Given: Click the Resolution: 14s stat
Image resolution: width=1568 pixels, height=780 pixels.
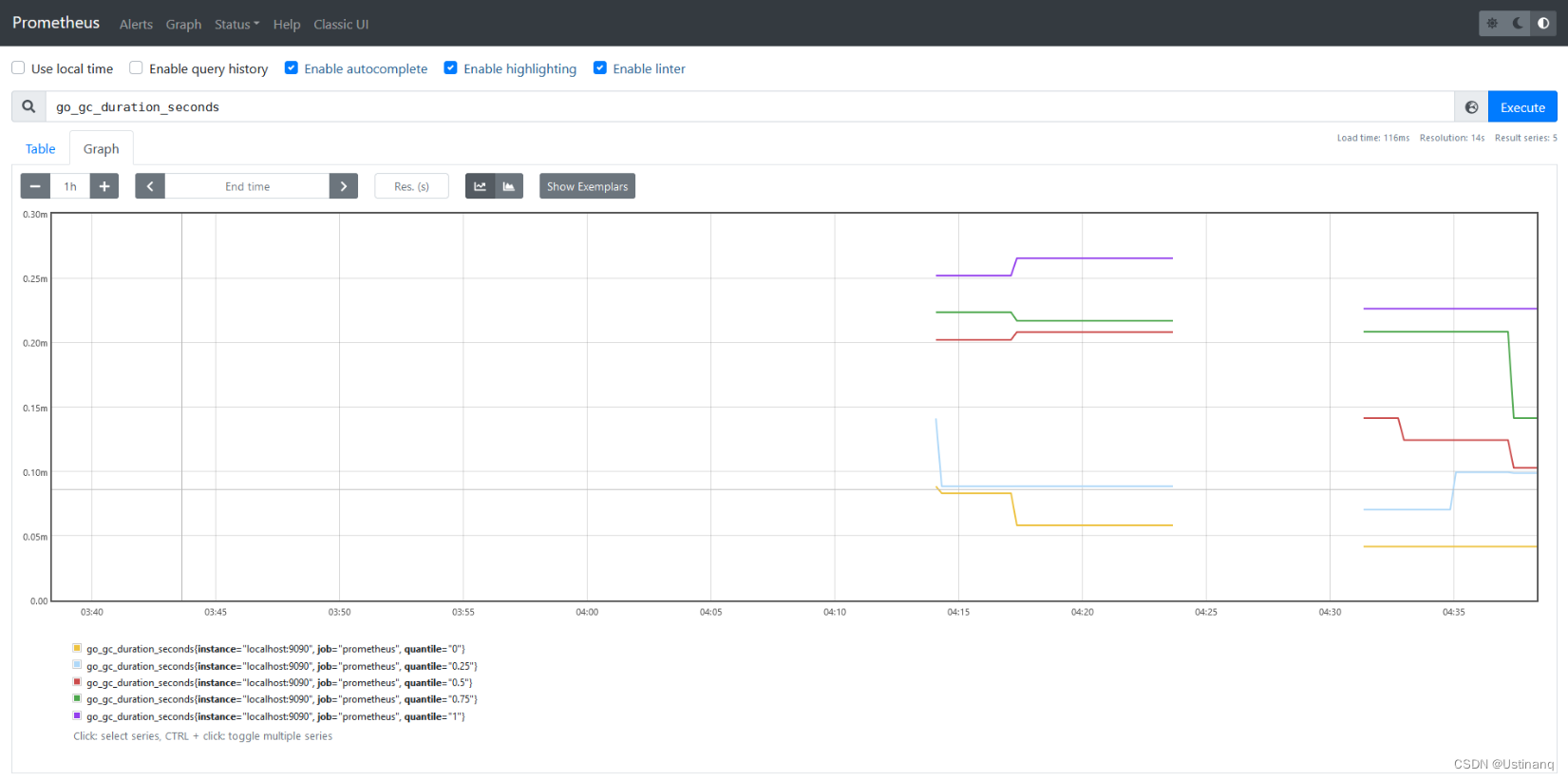Looking at the screenshot, I should [1452, 138].
